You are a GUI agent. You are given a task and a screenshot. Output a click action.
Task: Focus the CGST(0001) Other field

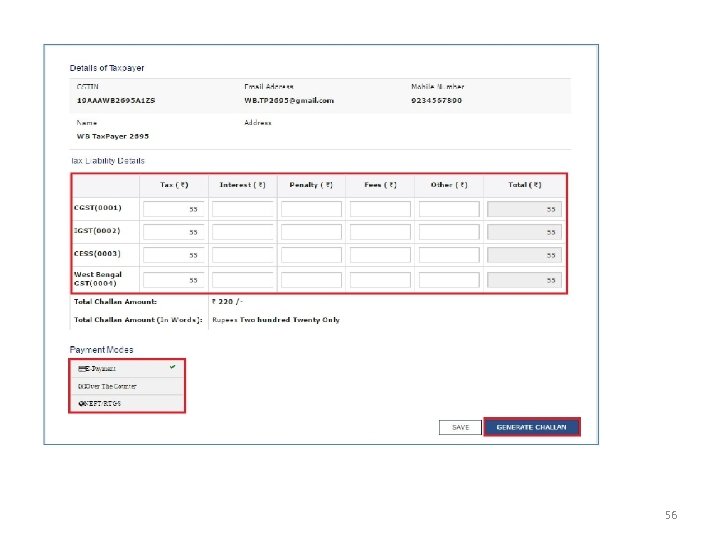pyautogui.click(x=449, y=209)
